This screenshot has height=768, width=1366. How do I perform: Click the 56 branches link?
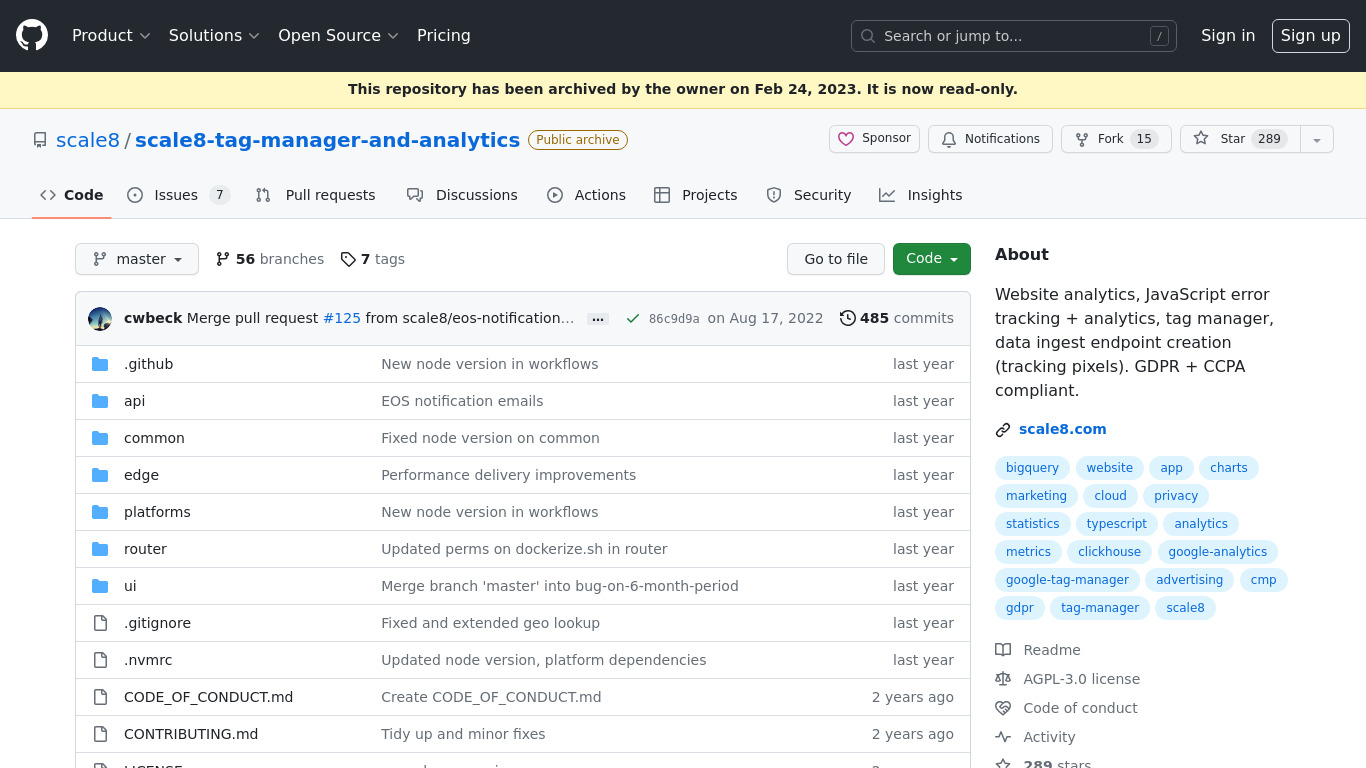[270, 259]
